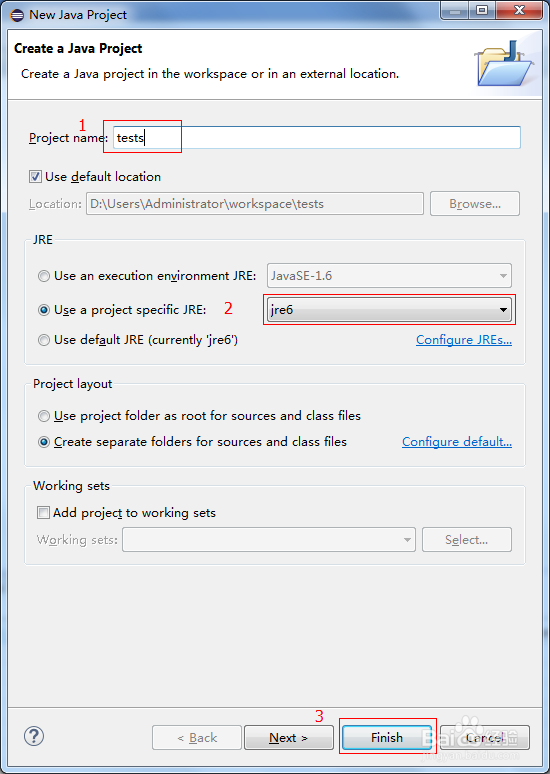Maximize the New Java Project window
550x774 pixels.
pos(482,11)
